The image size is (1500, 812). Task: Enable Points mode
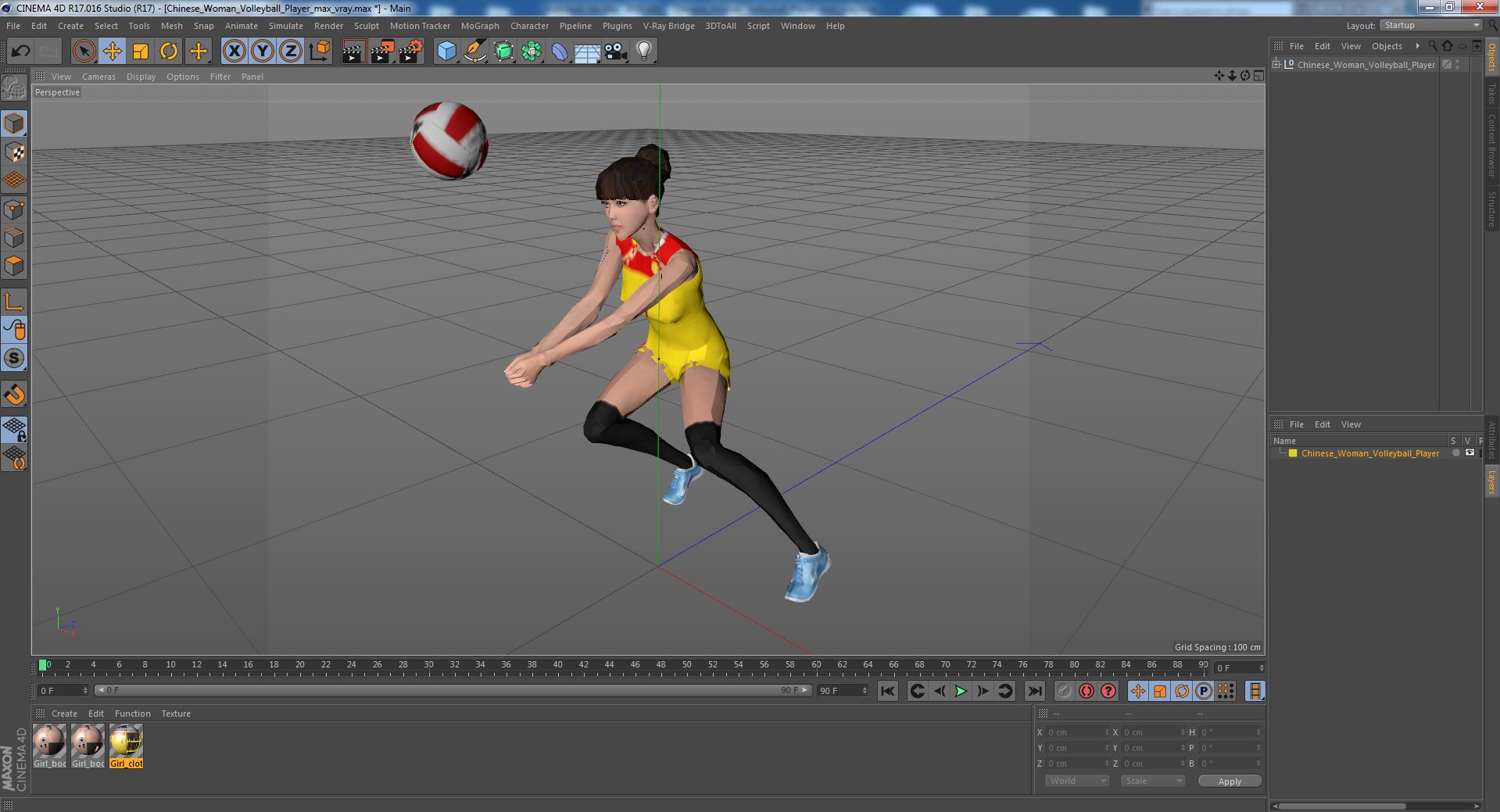tap(14, 209)
